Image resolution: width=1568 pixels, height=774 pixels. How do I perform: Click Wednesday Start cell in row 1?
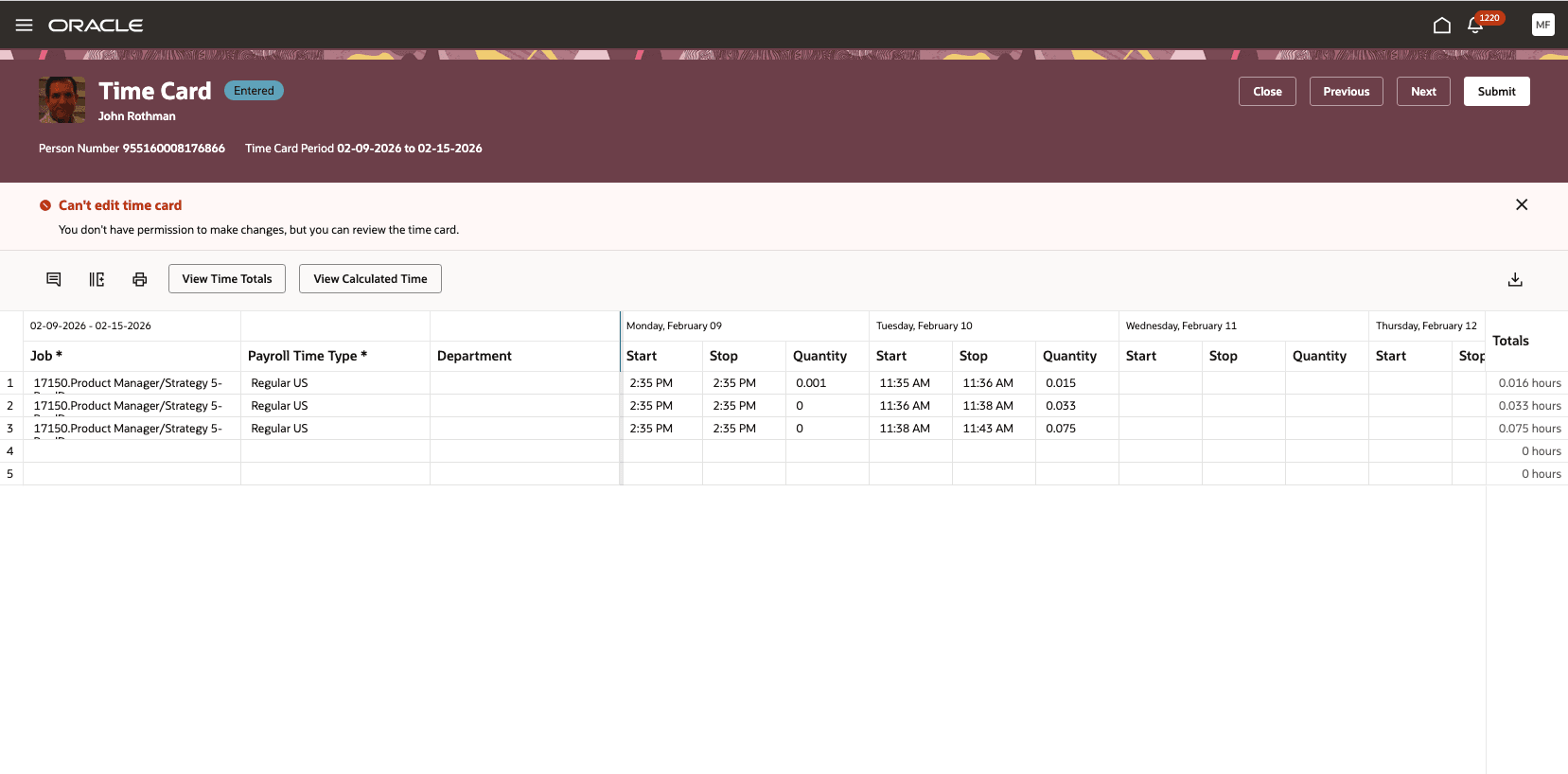[x=1160, y=383]
